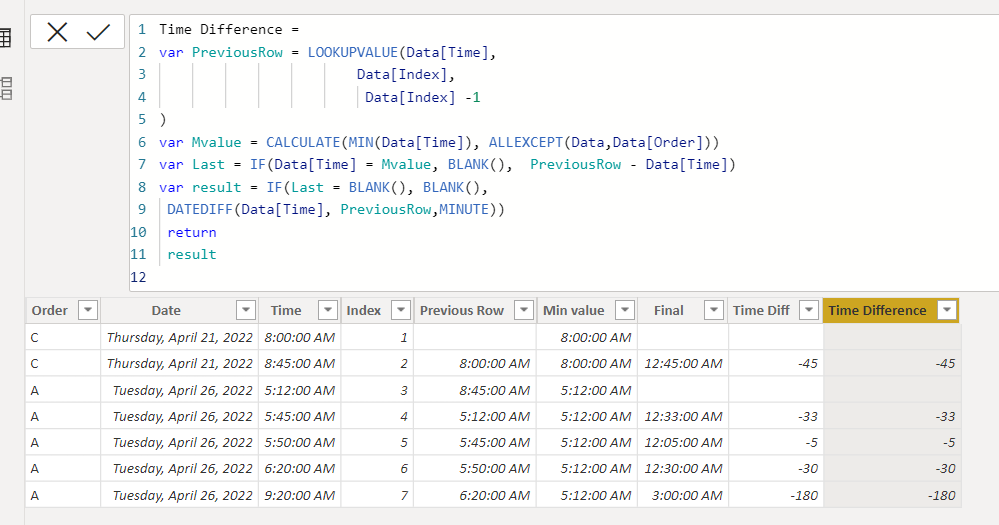Click the Index cell with value 4
999x525 pixels.
(377, 416)
